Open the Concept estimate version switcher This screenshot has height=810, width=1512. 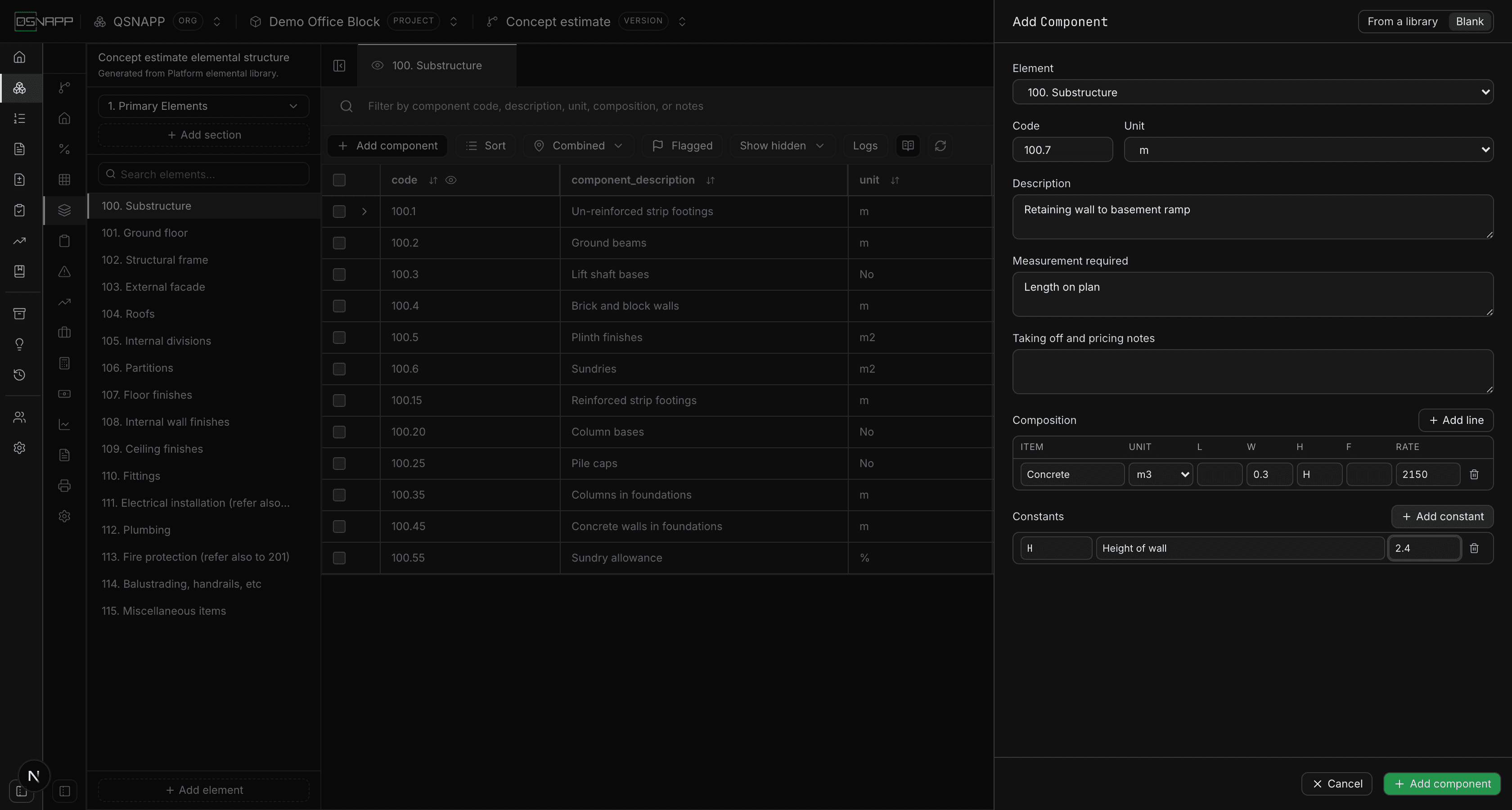[x=682, y=22]
